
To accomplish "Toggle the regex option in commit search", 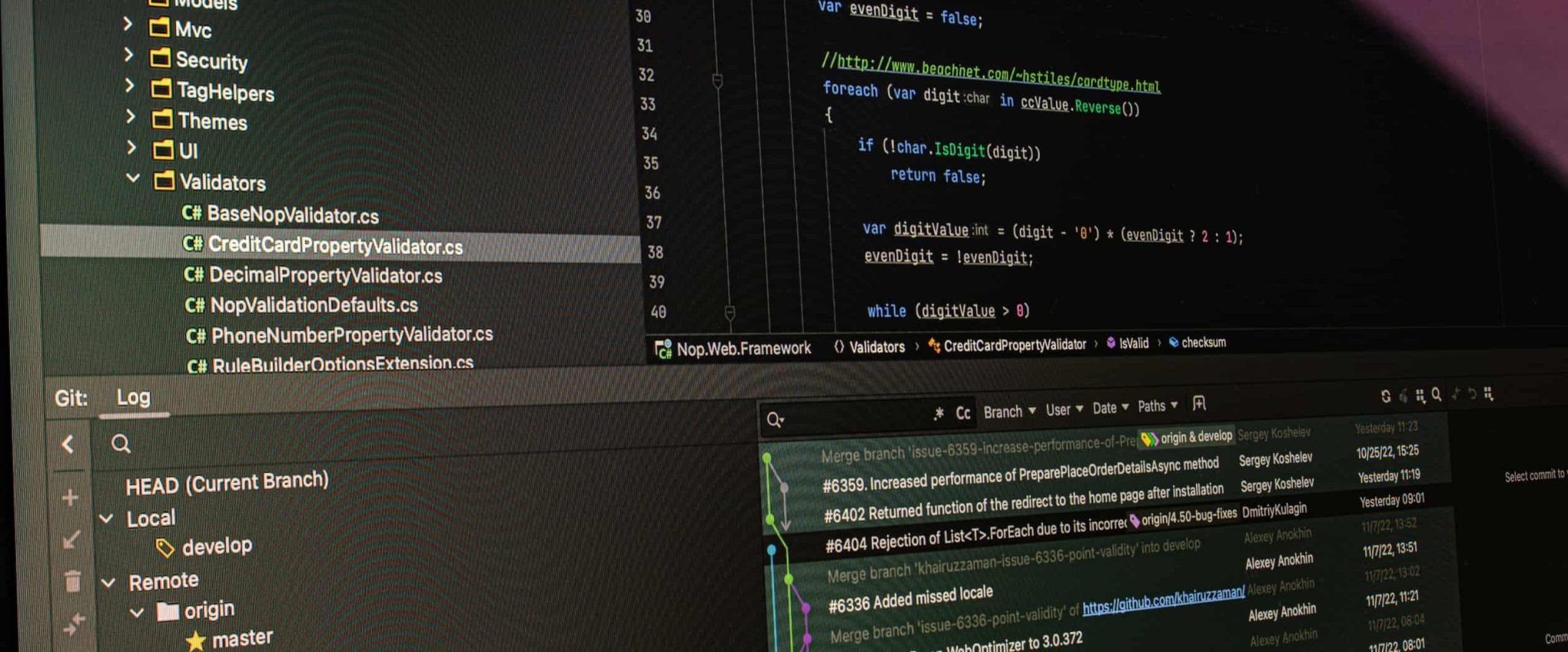I will (939, 414).
